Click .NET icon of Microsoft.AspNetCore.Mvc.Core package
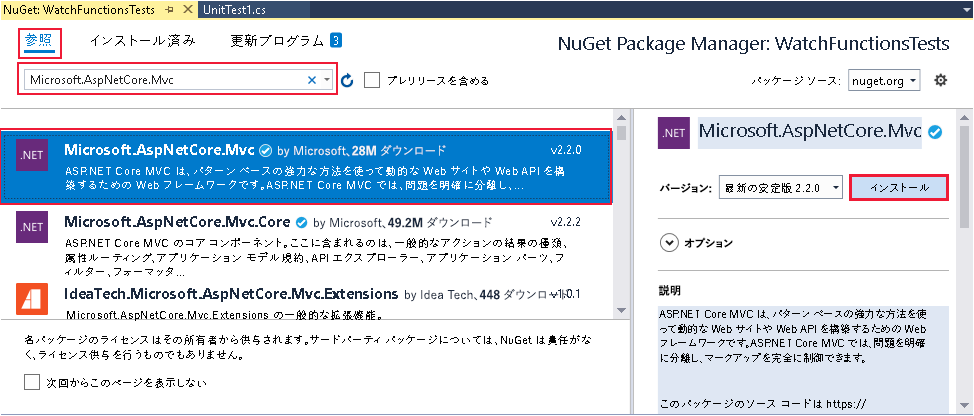This screenshot has height=416, width=974. coord(32,226)
